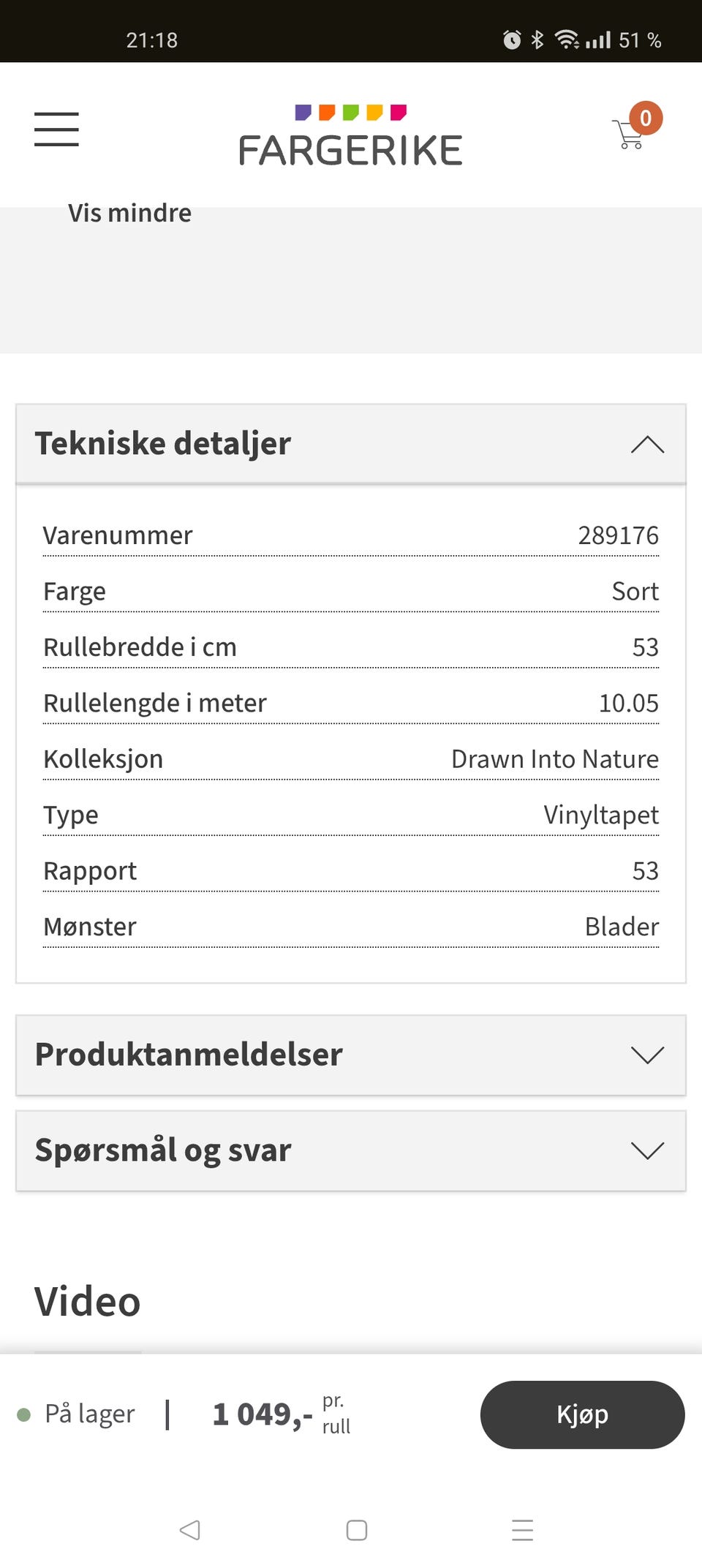Go to Fargerike homepage via logo

350,137
